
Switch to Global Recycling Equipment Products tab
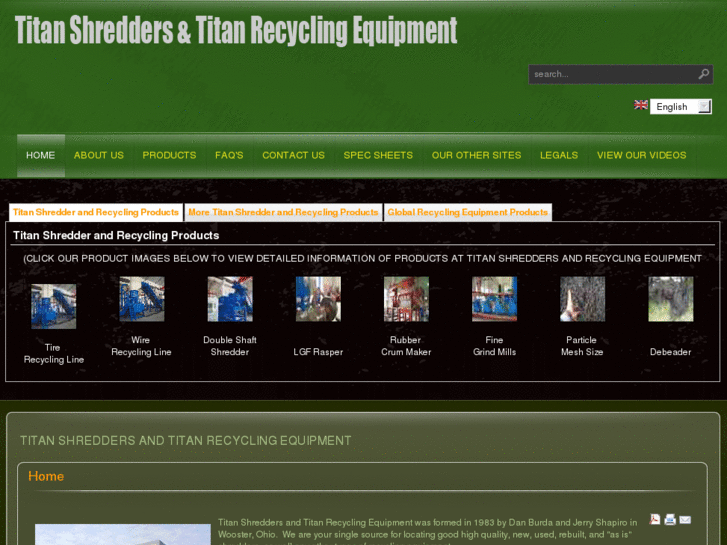pyautogui.click(x=468, y=212)
